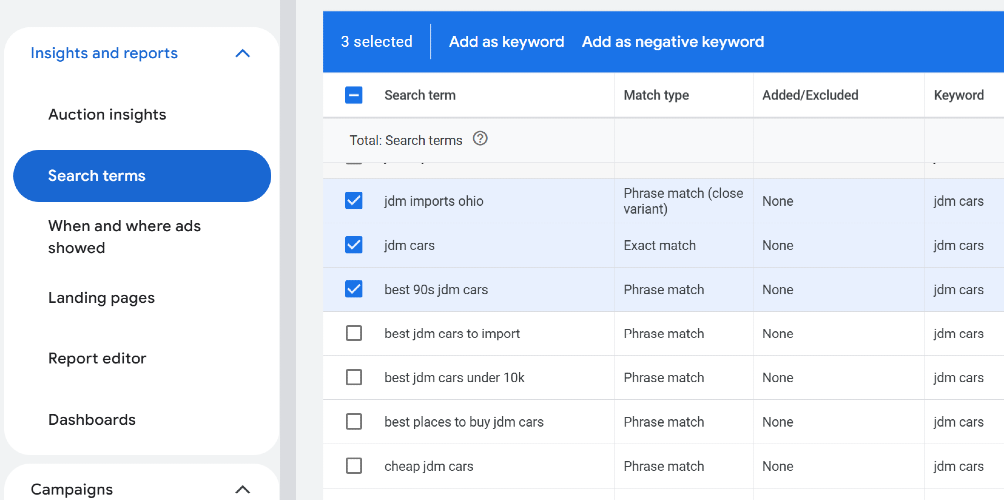1004x500 pixels.
Task: Sort by the Search term column header
Action: coord(420,95)
